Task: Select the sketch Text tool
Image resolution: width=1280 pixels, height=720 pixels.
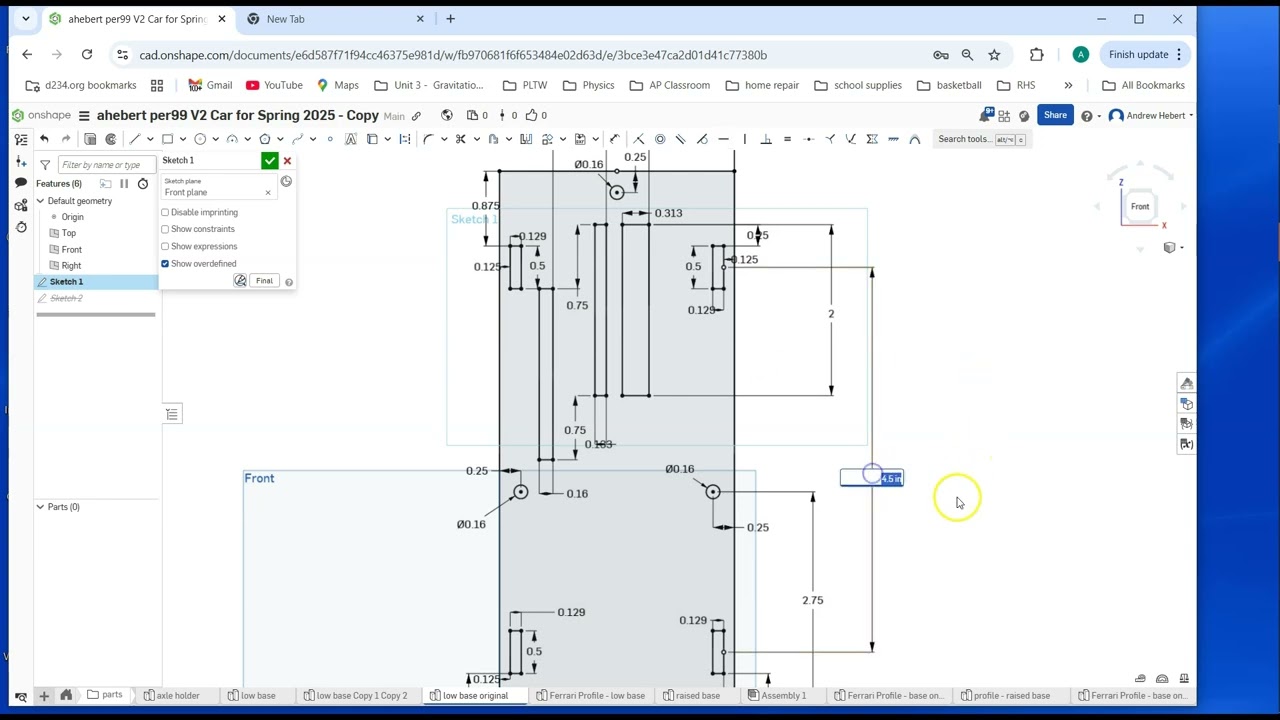Action: point(351,139)
